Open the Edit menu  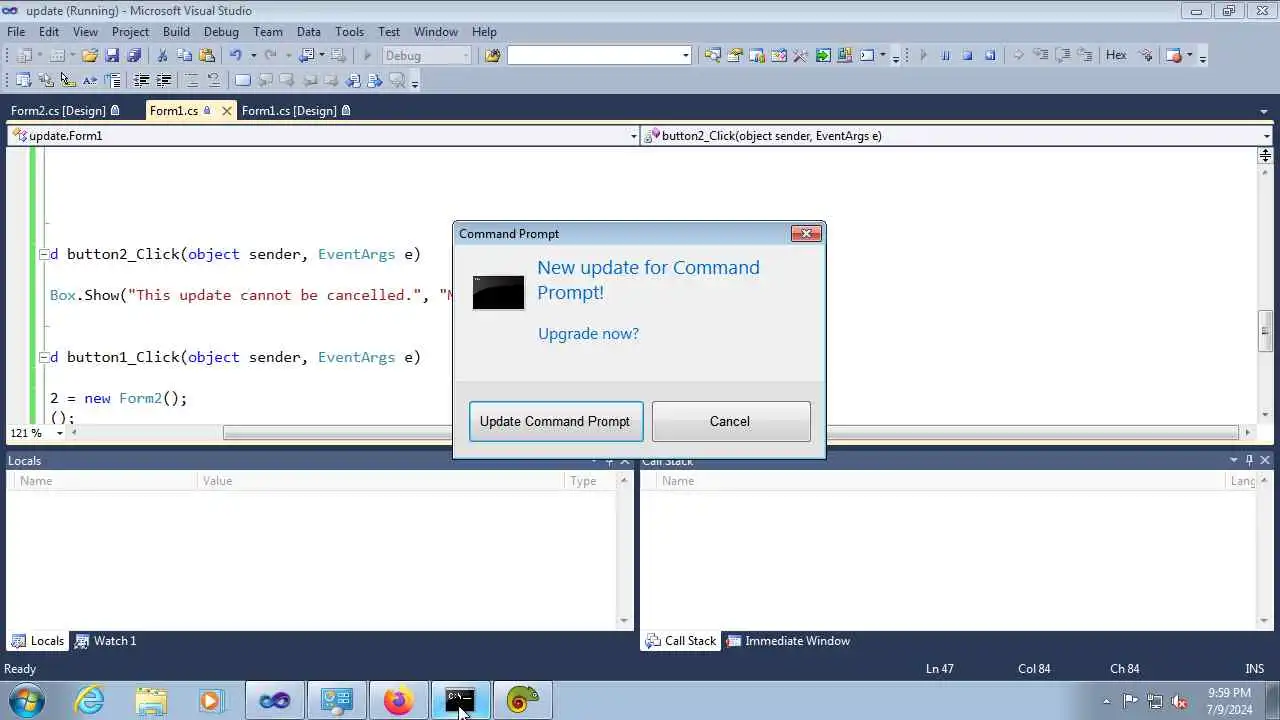(49, 31)
